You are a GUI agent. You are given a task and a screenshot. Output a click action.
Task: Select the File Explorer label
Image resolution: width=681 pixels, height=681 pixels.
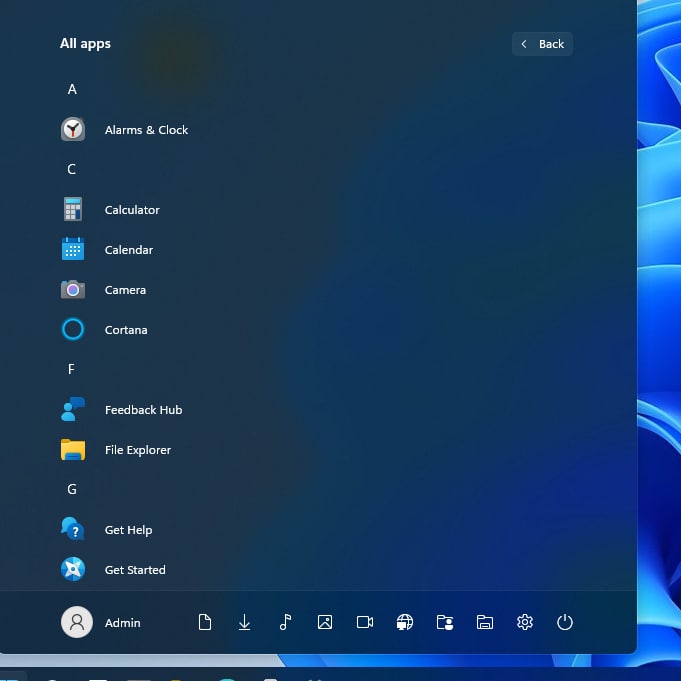tap(138, 450)
